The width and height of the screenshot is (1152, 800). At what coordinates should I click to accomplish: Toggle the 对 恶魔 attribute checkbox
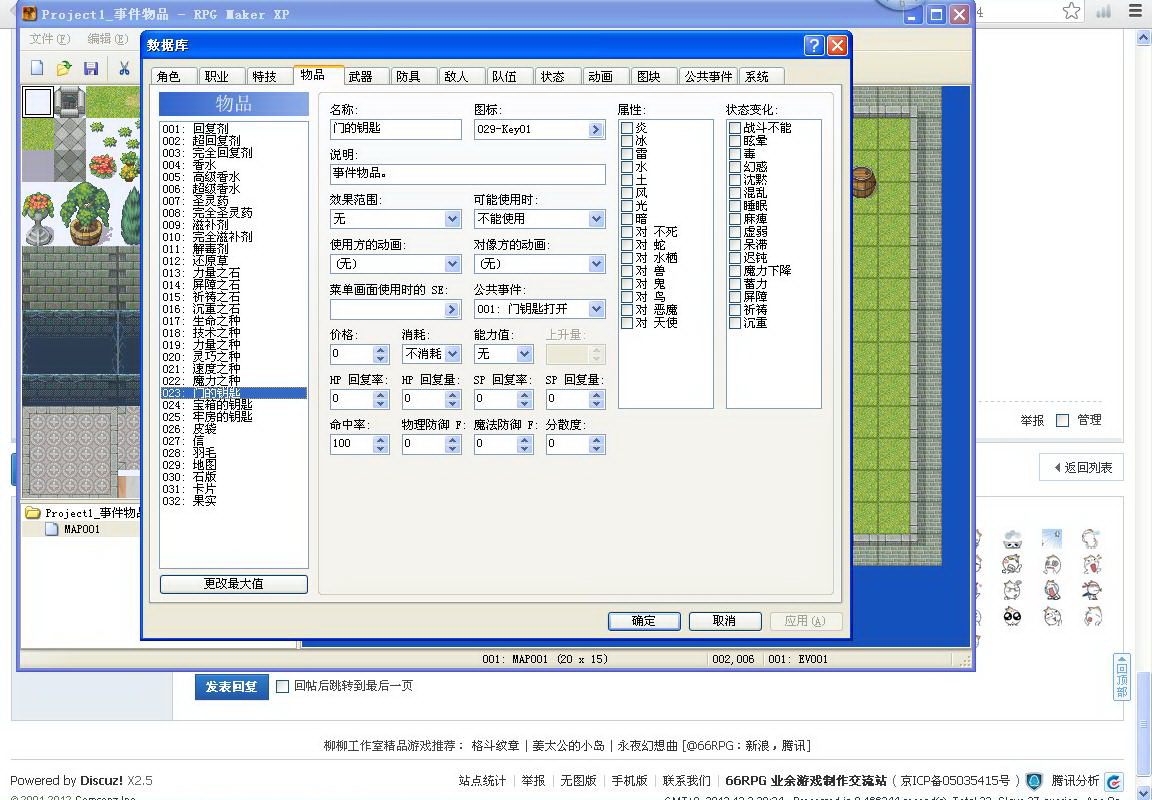[x=627, y=310]
